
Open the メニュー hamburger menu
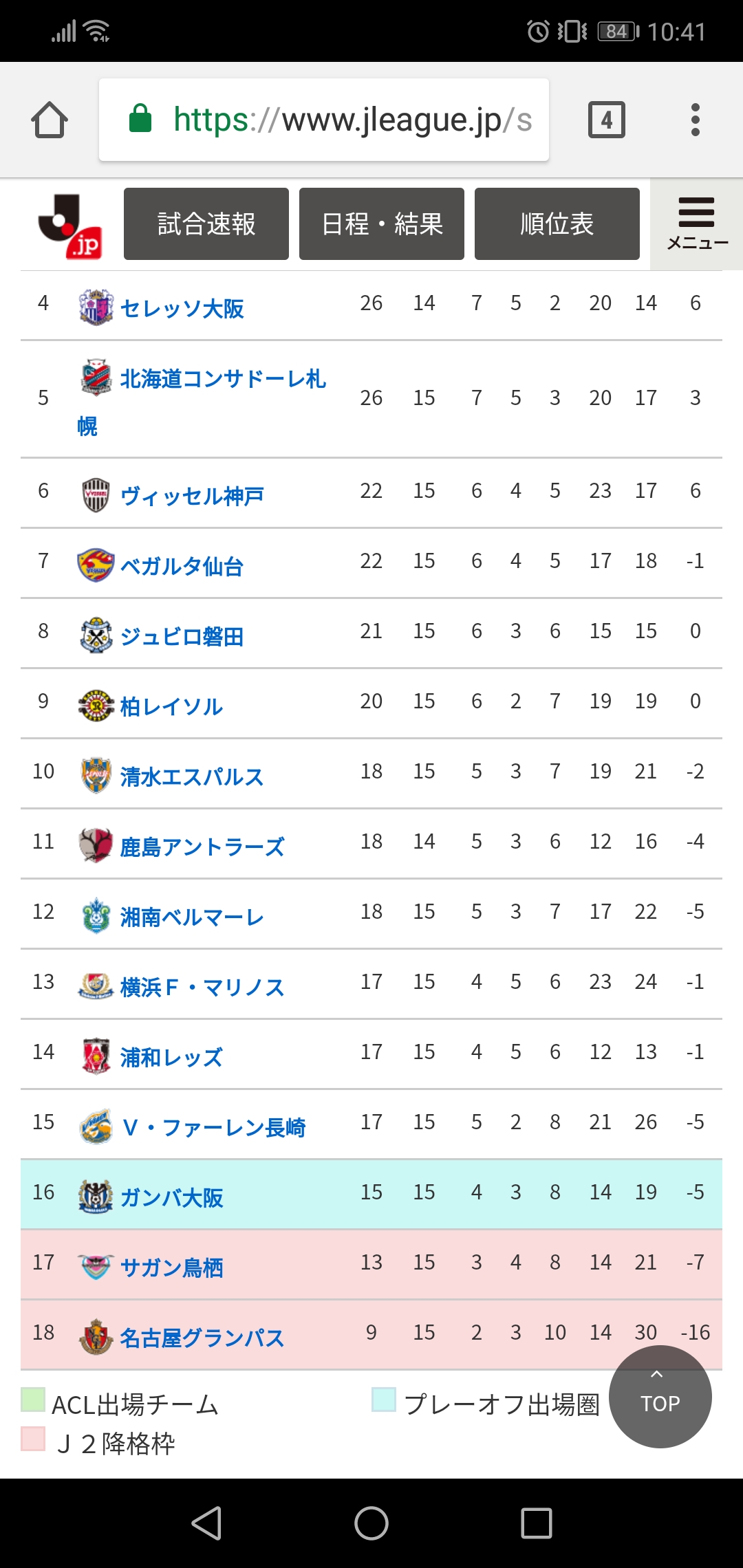point(696,224)
